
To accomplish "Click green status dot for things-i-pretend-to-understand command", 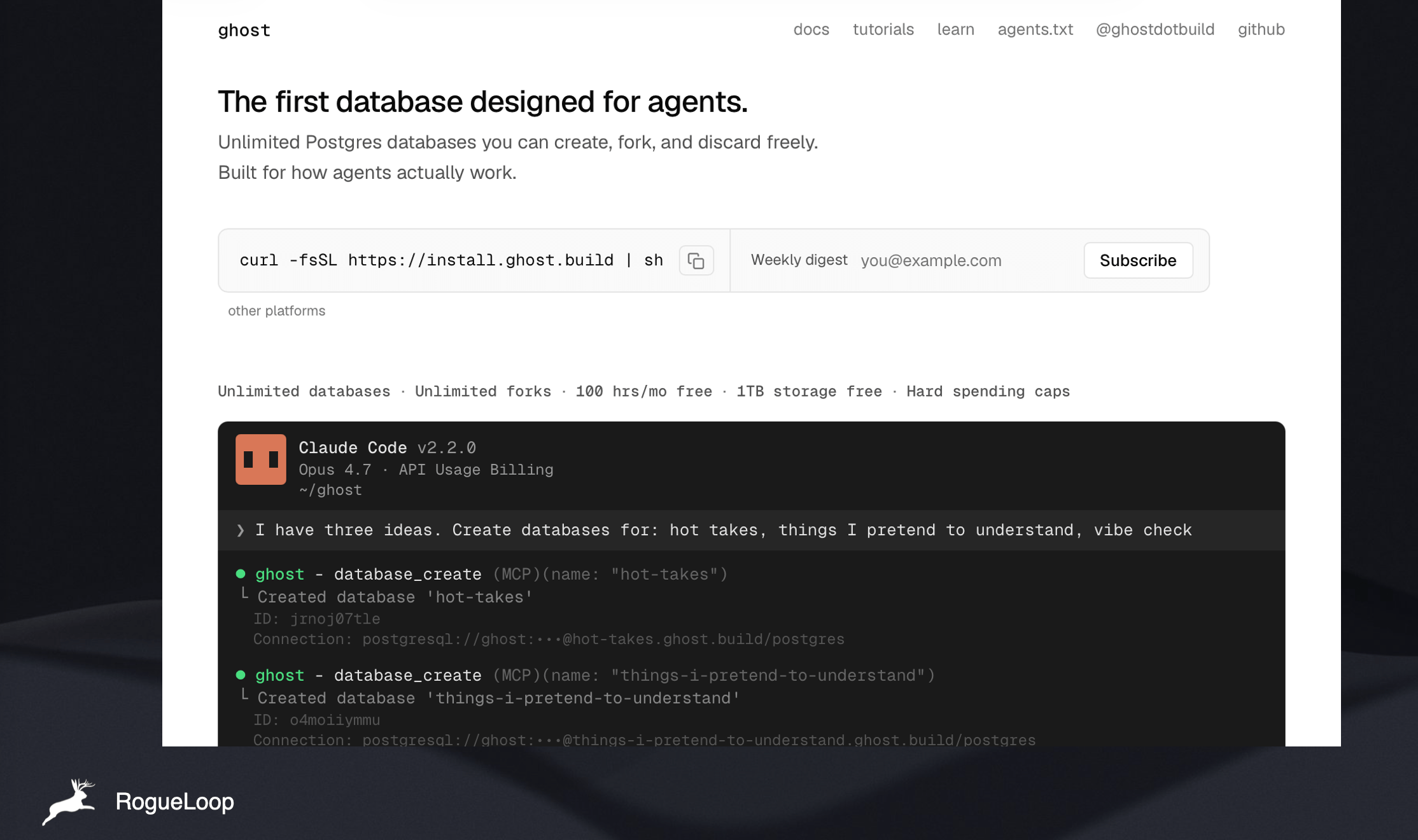I will (240, 675).
